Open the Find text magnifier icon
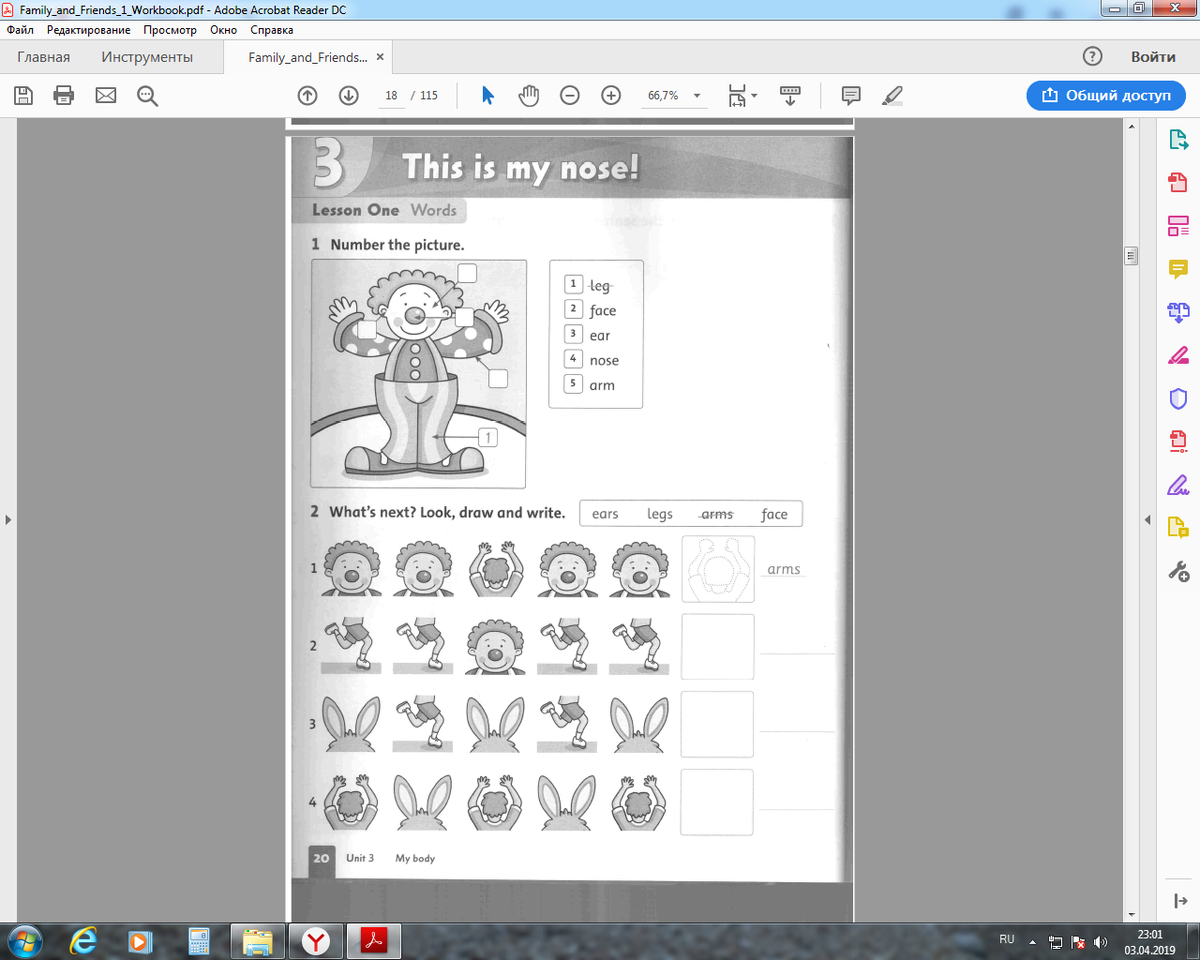This screenshot has width=1200, height=960. click(x=147, y=96)
